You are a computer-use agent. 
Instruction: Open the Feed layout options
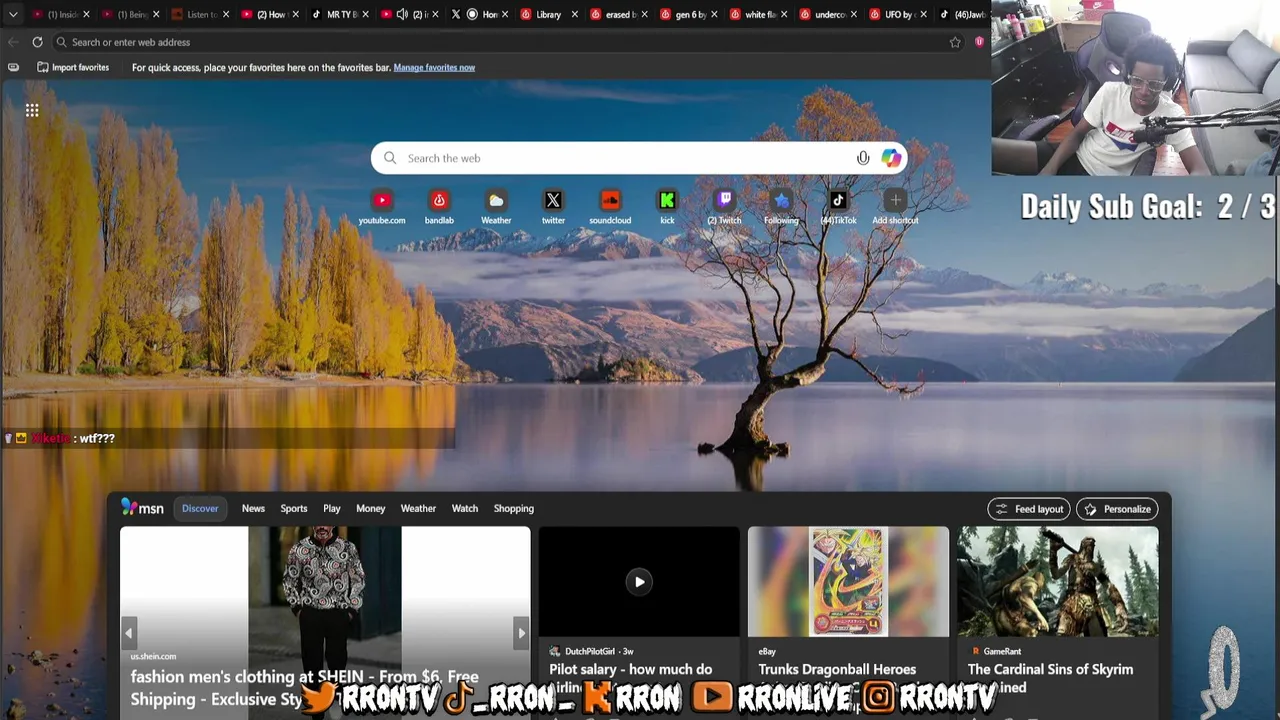(1029, 509)
